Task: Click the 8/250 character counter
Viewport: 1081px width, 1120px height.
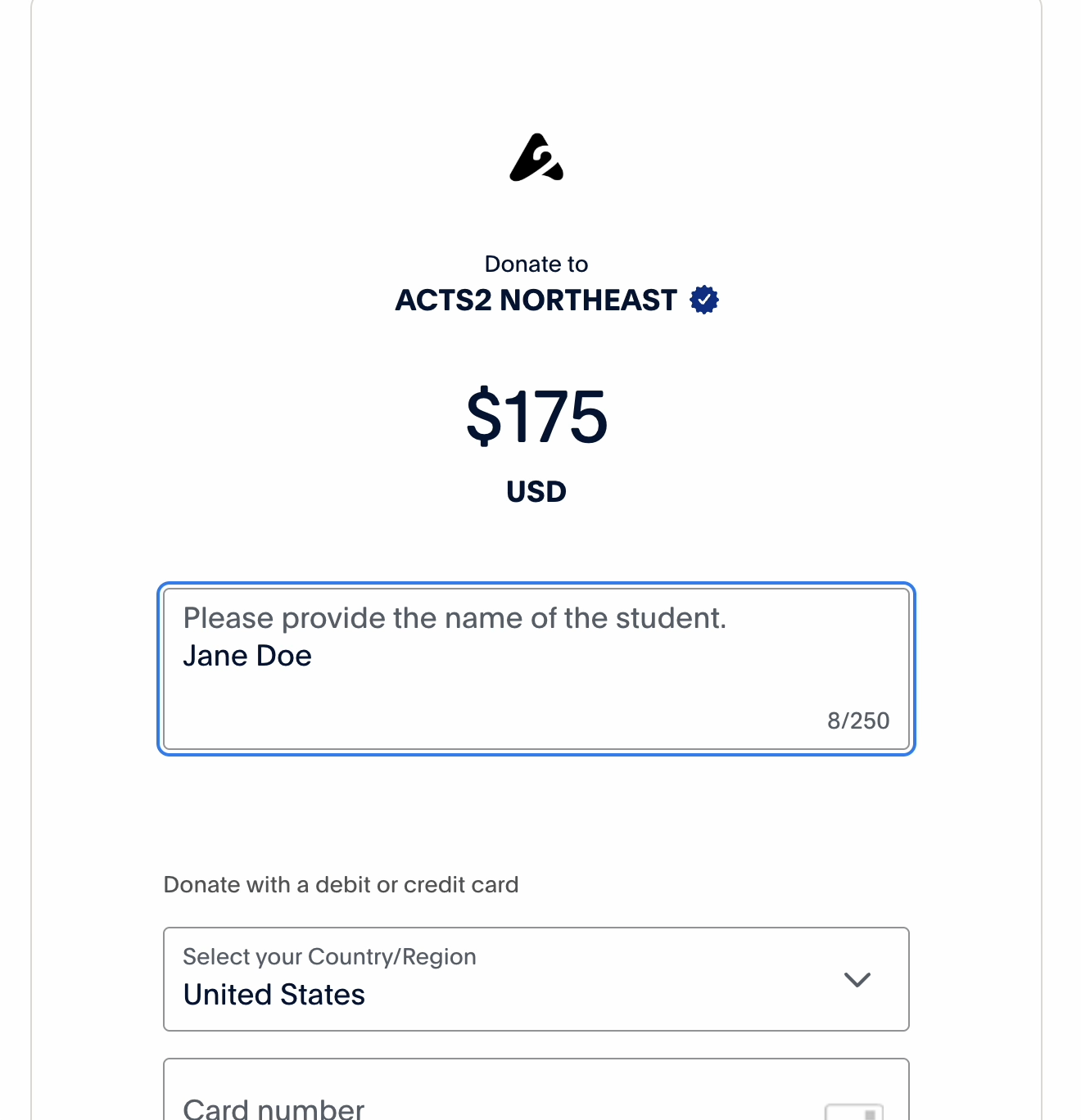Action: (857, 720)
